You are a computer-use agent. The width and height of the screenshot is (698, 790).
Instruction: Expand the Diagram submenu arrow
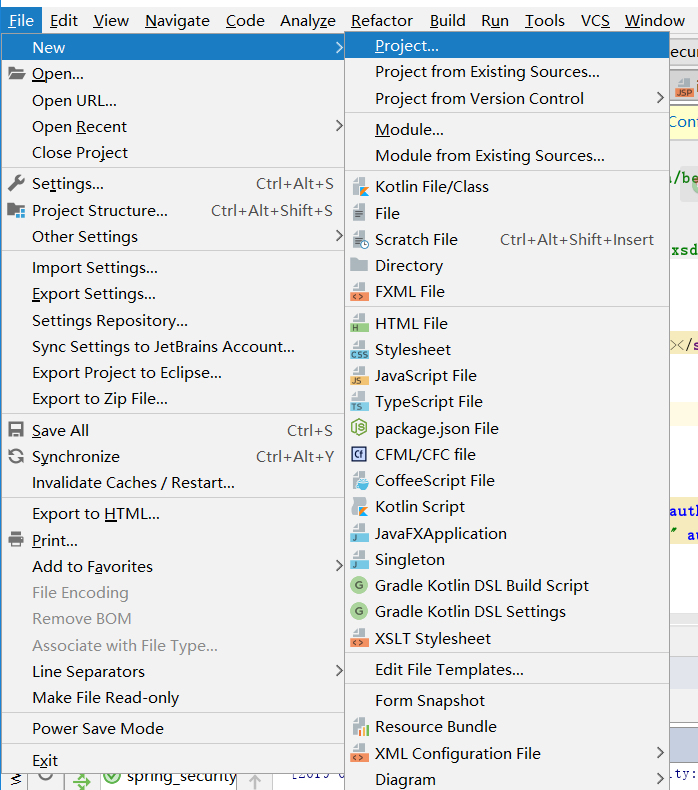(x=660, y=778)
